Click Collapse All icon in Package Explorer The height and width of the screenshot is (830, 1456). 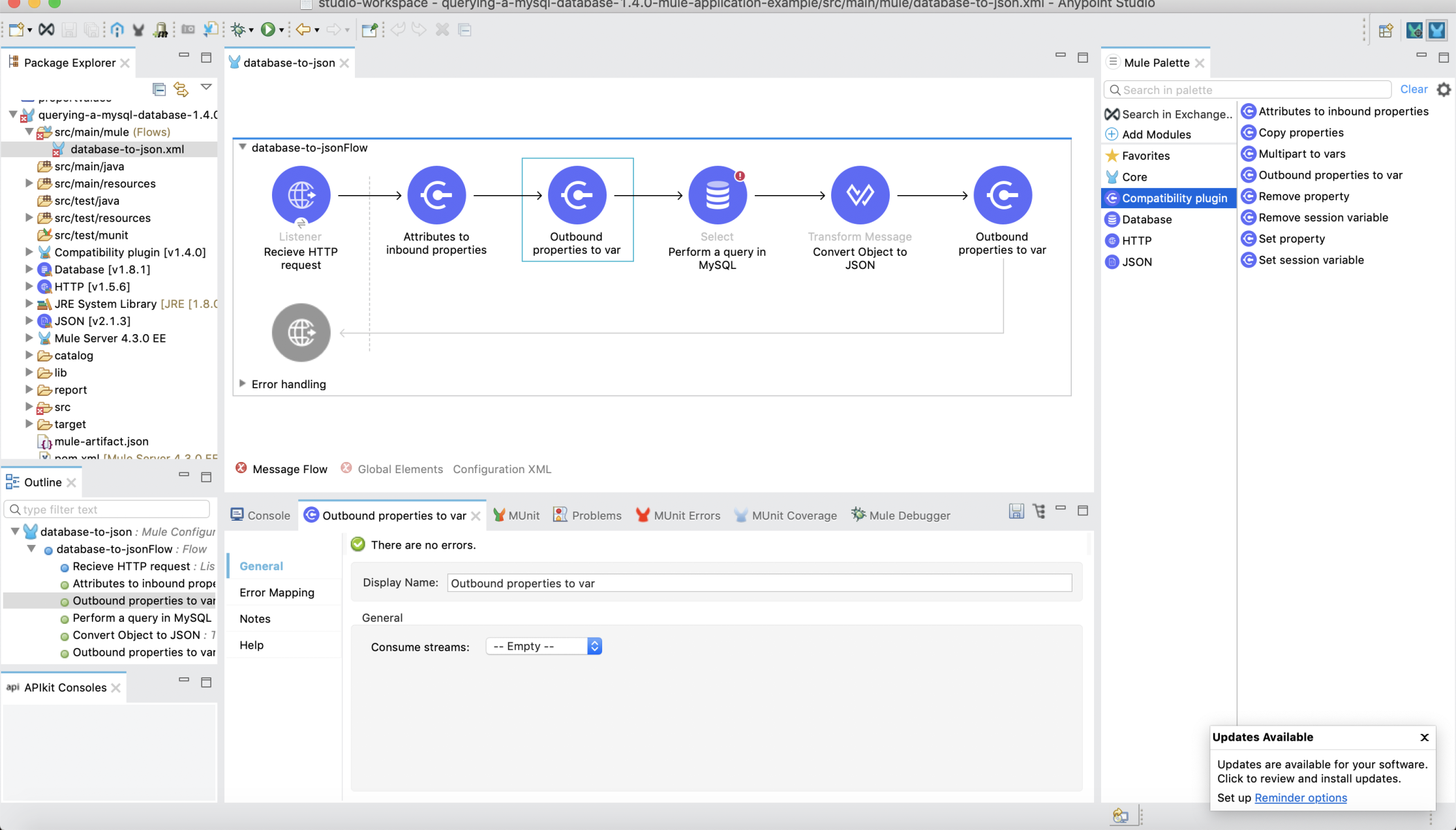click(x=159, y=89)
